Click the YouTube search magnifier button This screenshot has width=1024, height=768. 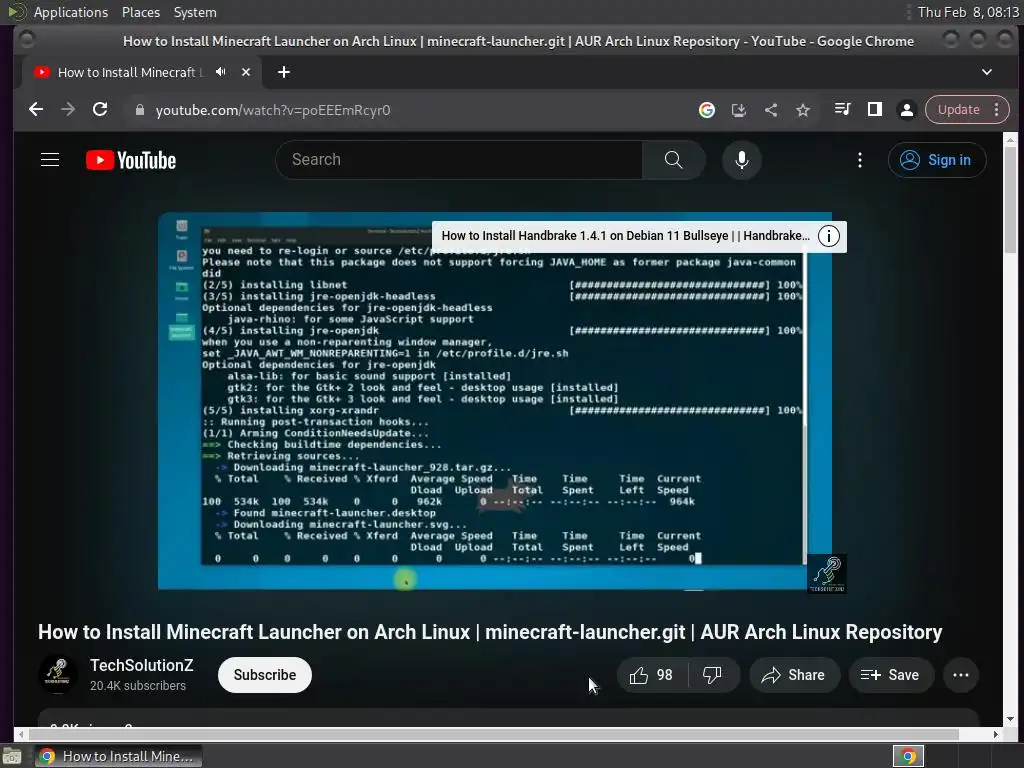tap(673, 160)
